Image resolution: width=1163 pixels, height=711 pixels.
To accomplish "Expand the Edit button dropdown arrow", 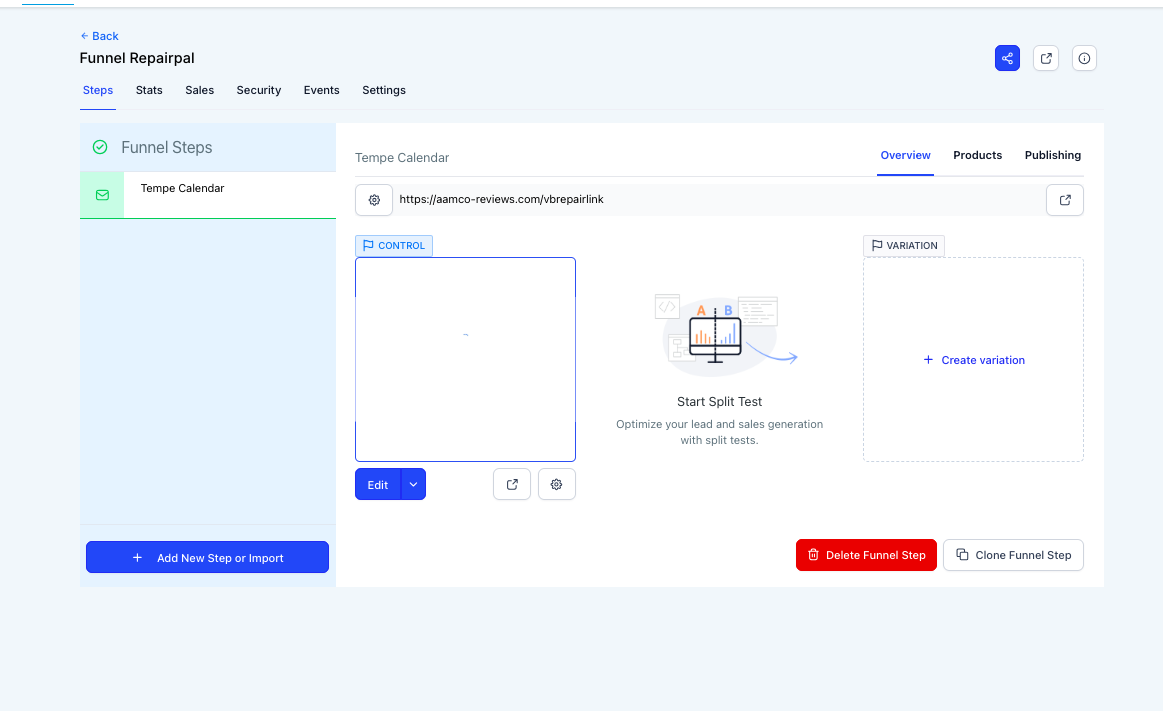I will point(414,484).
